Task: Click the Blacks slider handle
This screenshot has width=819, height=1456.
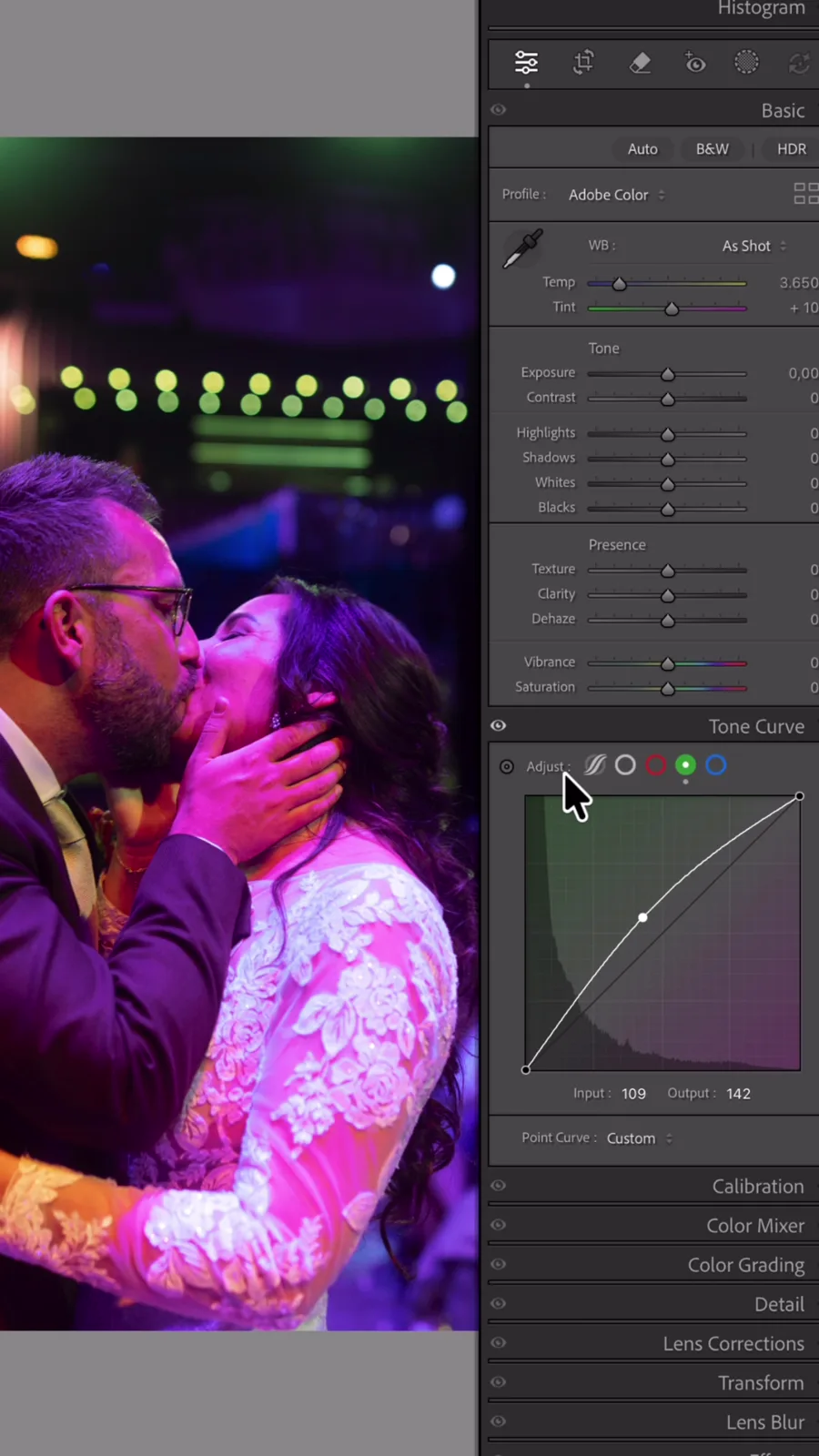Action: [668, 509]
